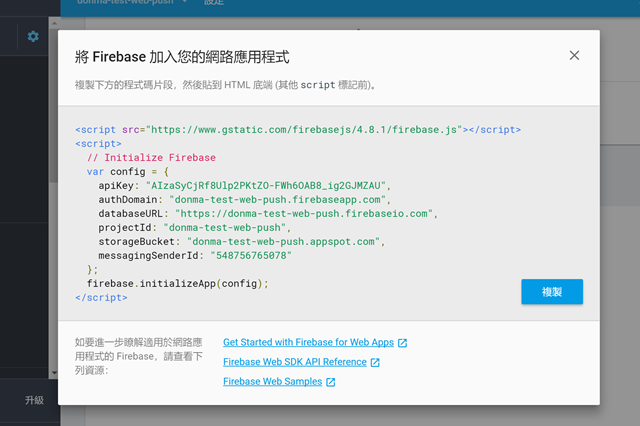The height and width of the screenshot is (426, 640).
Task: Click the apiKey value string
Action: pos(265,186)
